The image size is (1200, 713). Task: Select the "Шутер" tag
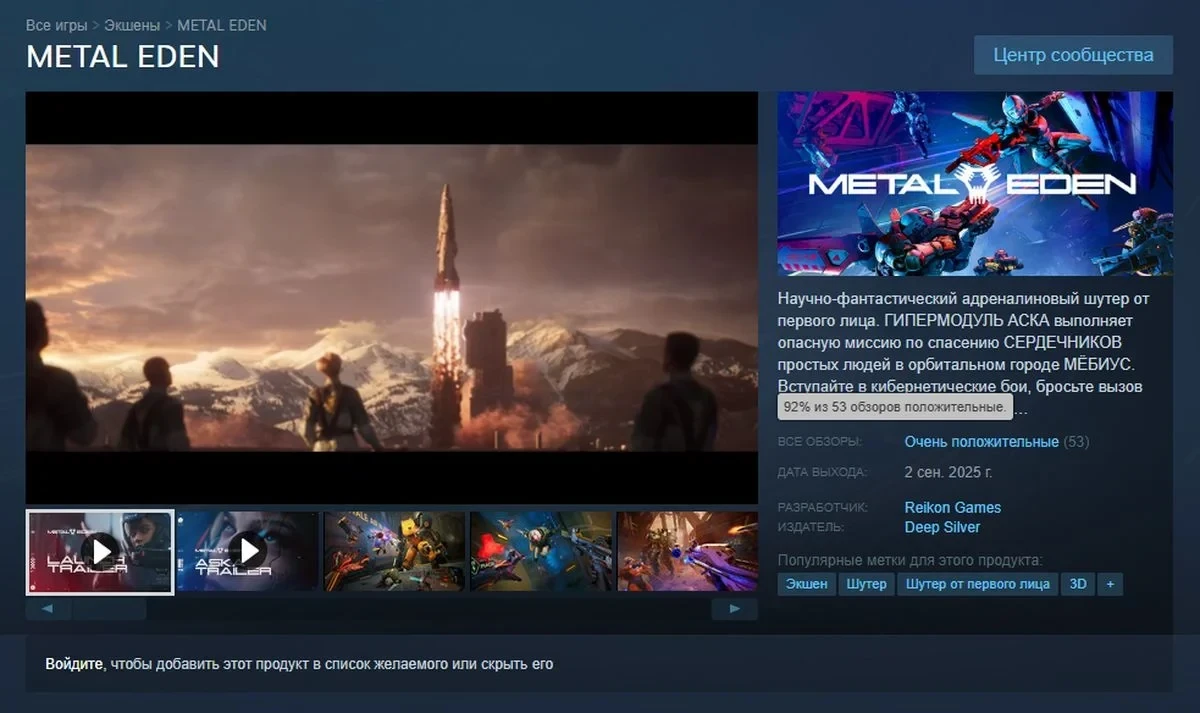coord(866,584)
